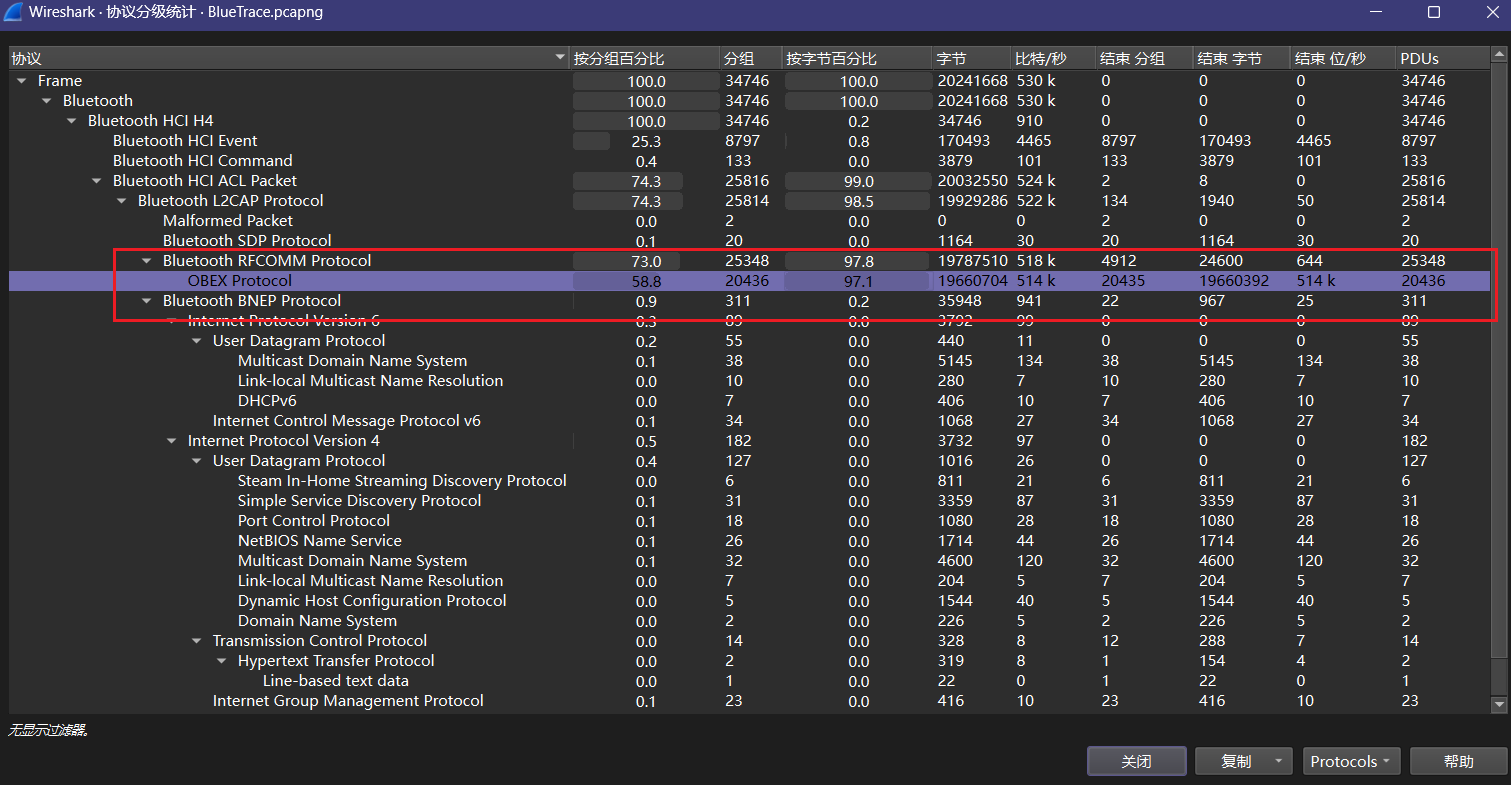Collapse the Internet Protocol Version 4 node
Screen dimensions: 1511x785
click(x=172, y=441)
